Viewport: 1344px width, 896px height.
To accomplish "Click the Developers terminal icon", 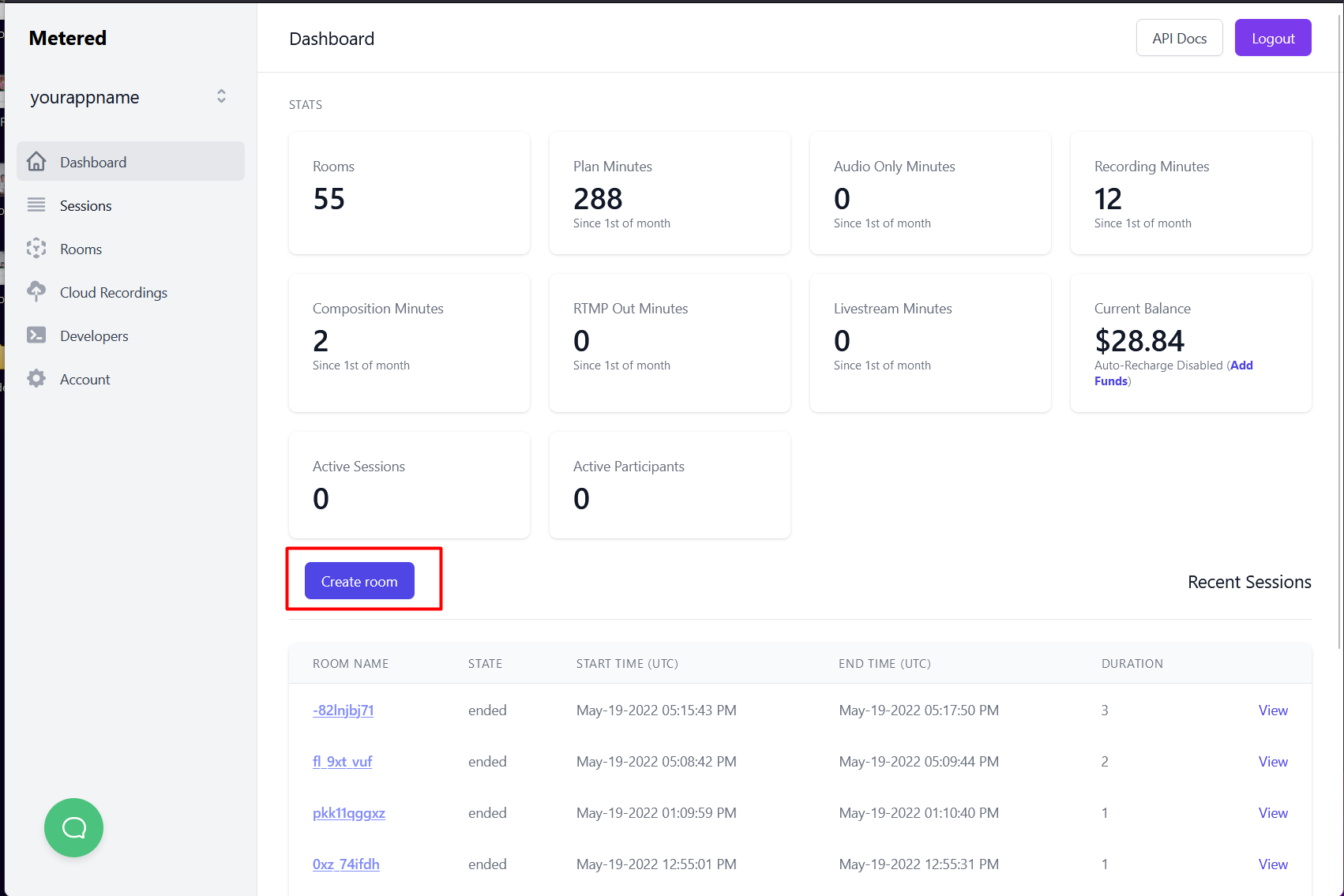I will pyautogui.click(x=36, y=336).
